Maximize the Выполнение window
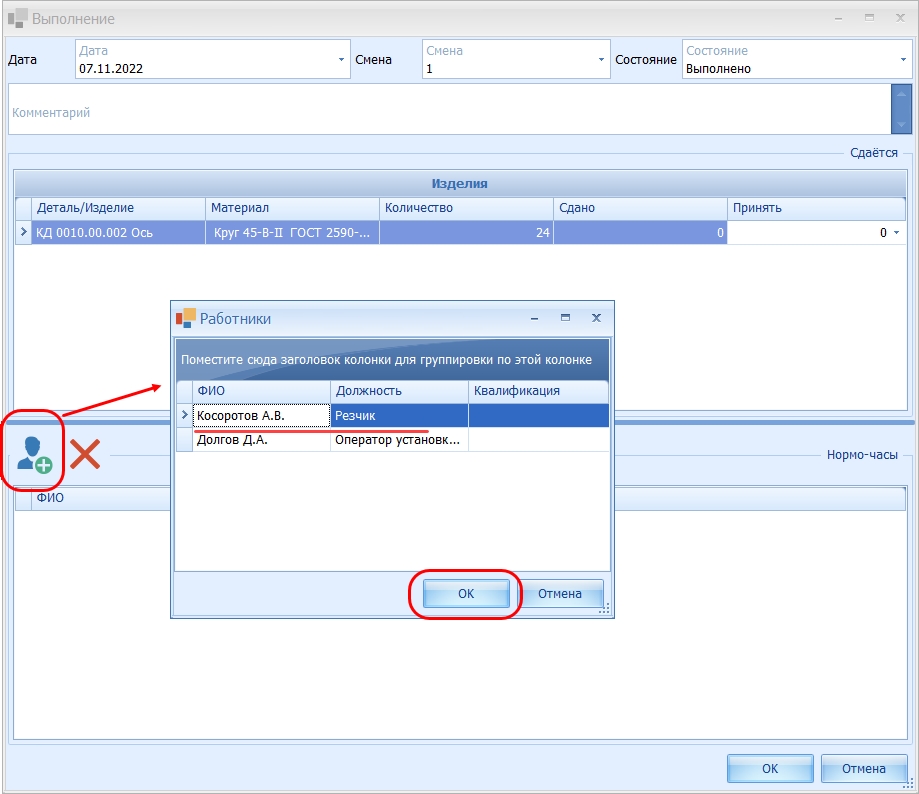The image size is (919, 794). [869, 18]
